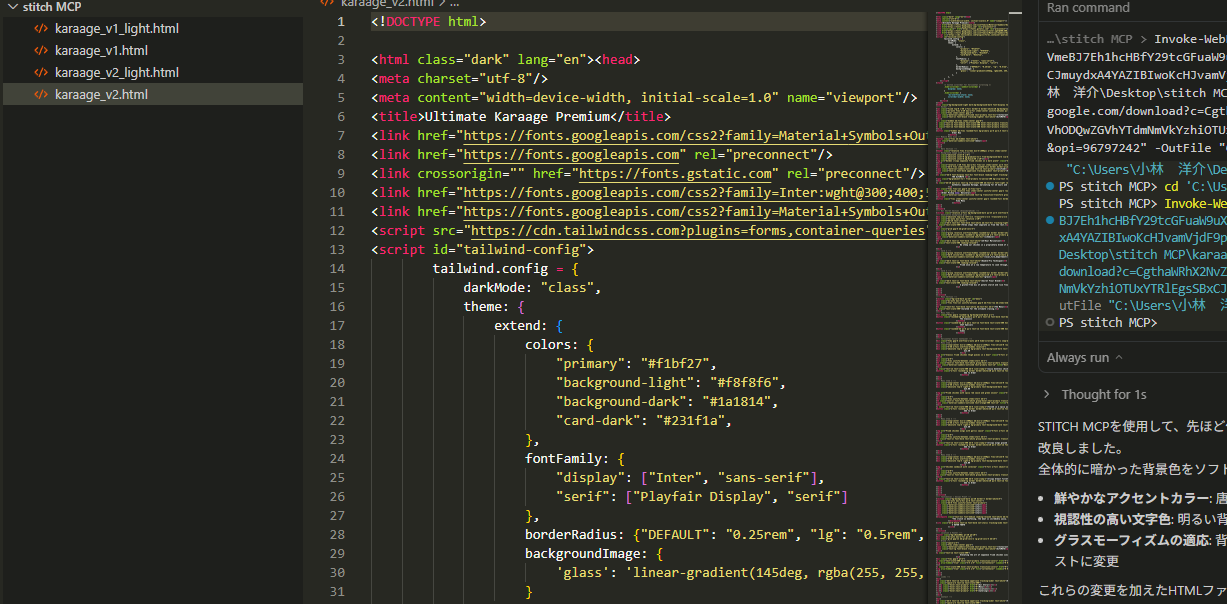The image size is (1227, 604).
Task: Click the blue dot beside the 'cd' command
Action: pos(1049,187)
